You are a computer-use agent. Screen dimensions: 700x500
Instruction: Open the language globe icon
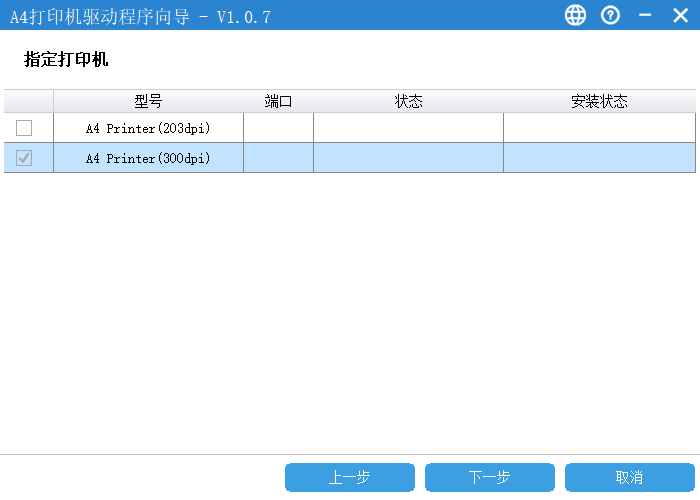[x=575, y=16]
